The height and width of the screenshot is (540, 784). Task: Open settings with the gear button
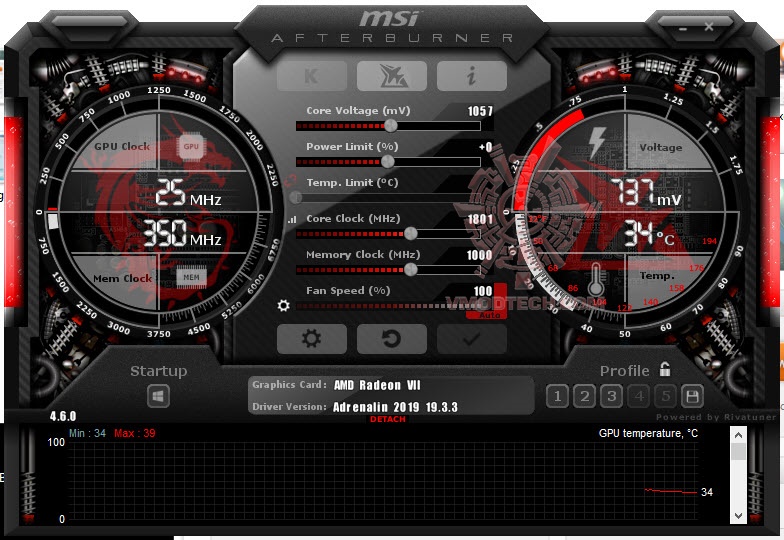(x=312, y=338)
